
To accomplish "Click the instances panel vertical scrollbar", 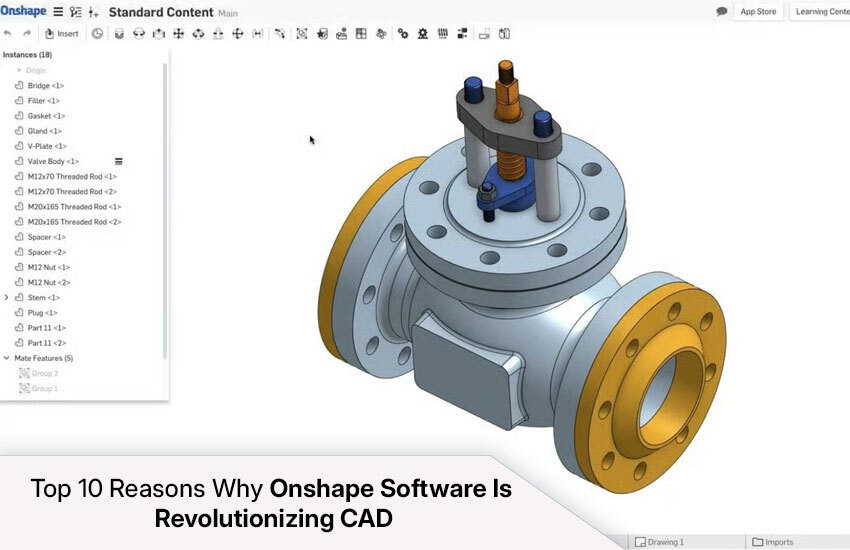I will click(x=165, y=211).
